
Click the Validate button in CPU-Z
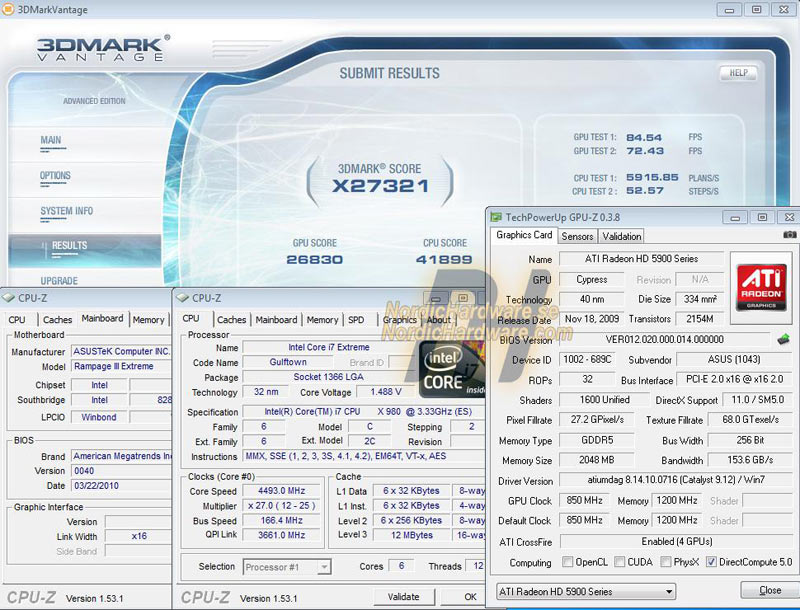[x=404, y=594]
